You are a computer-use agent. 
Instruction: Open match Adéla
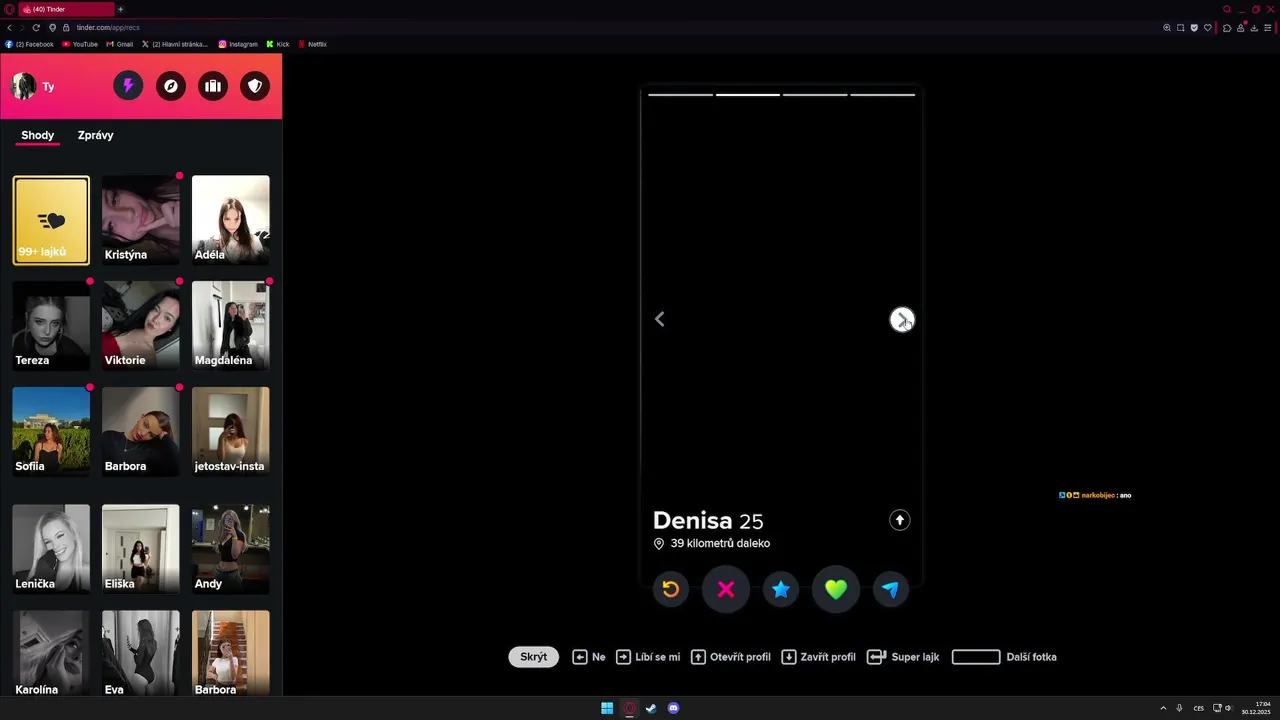coord(231,220)
